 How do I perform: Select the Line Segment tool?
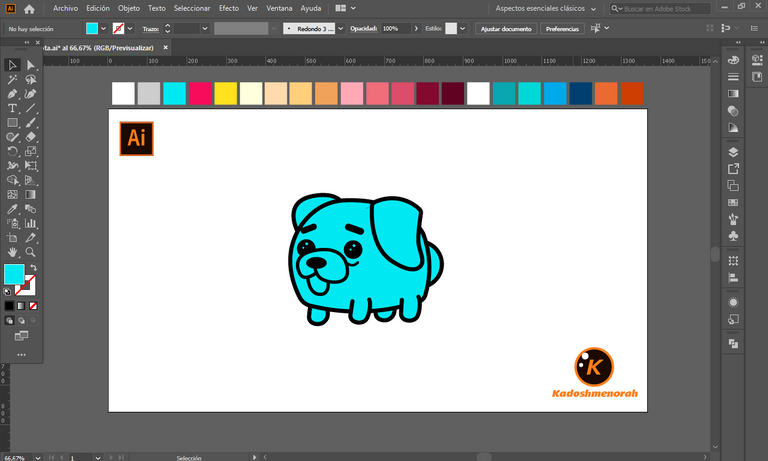pyautogui.click(x=30, y=108)
